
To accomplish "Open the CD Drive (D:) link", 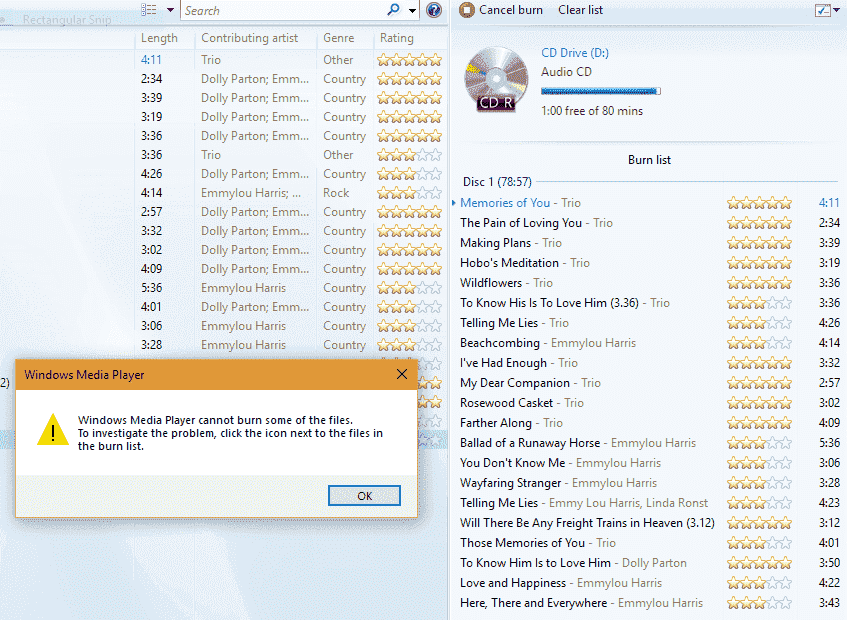I will 575,53.
